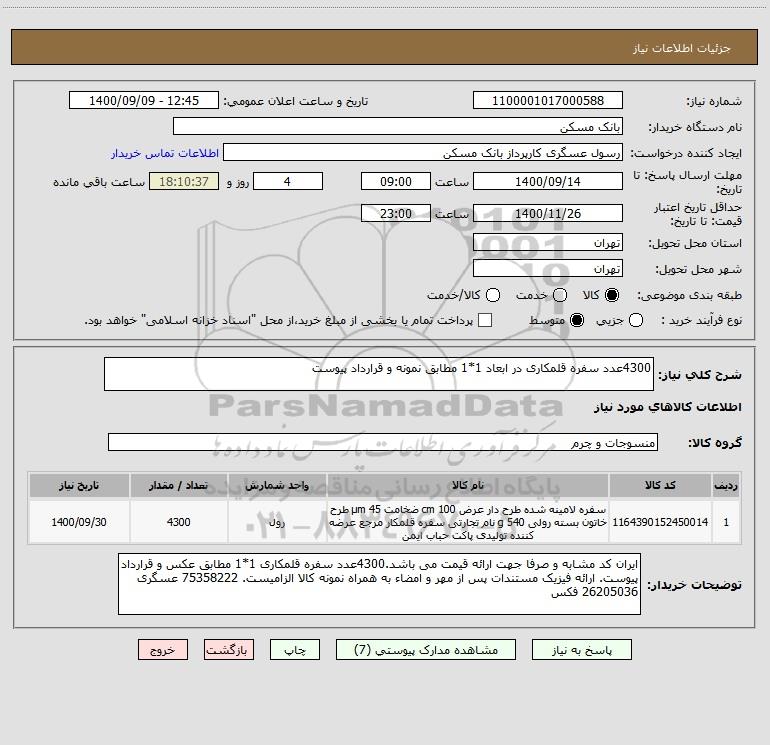770x745 pixels.
Task: Click the unit cell 'رول'
Action: pos(277,522)
